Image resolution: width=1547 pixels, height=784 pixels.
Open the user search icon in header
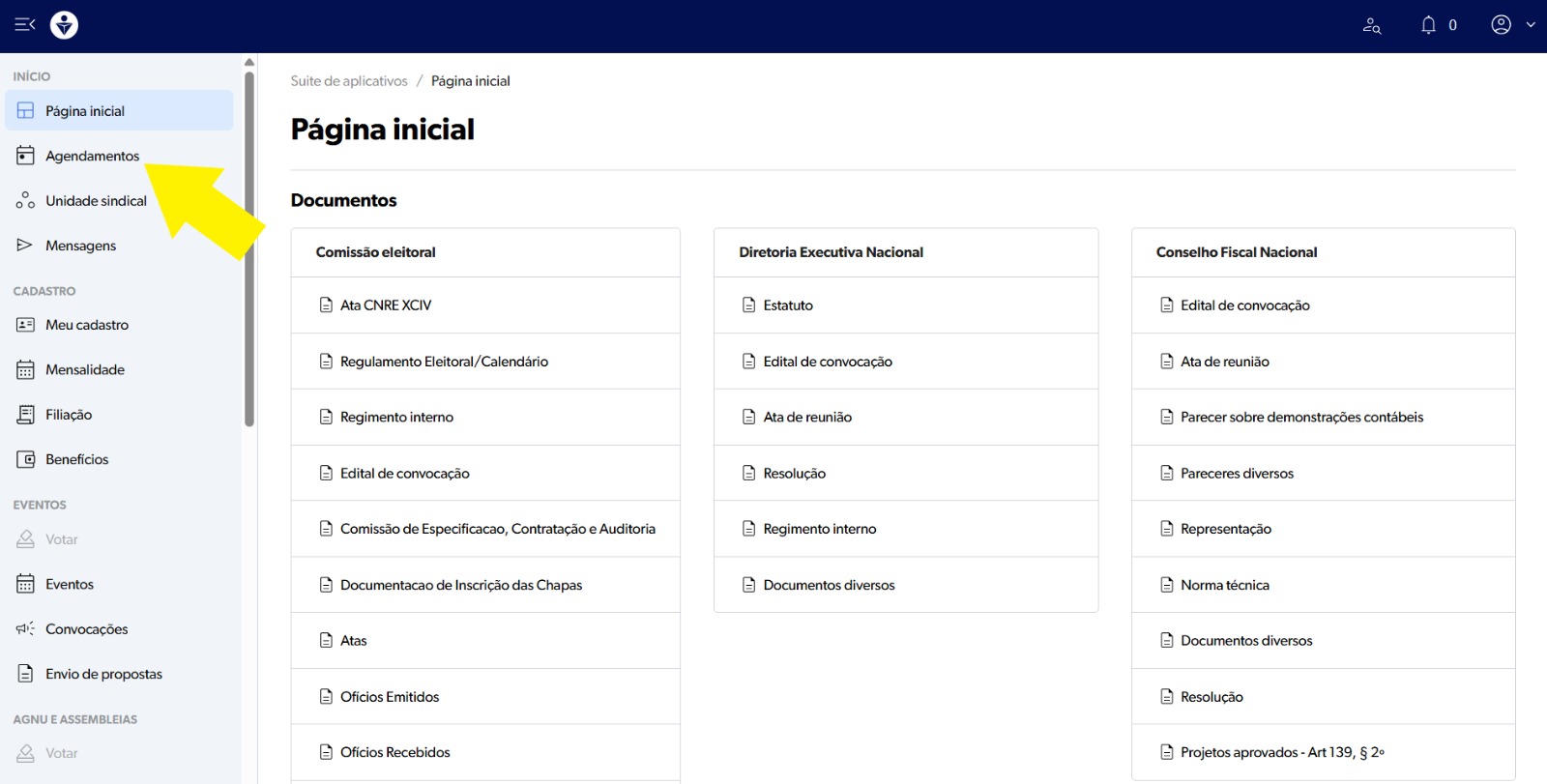coord(1371,25)
